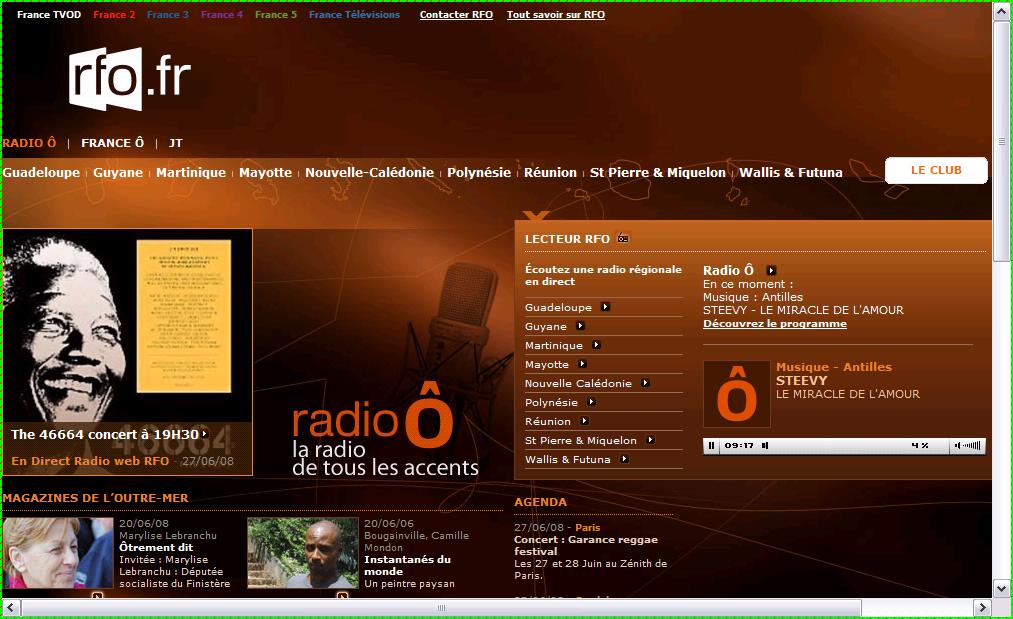Viewport: 1013px width, 619px height.
Task: Play Guadeloupe radio via its arrow icon
Action: [605, 307]
